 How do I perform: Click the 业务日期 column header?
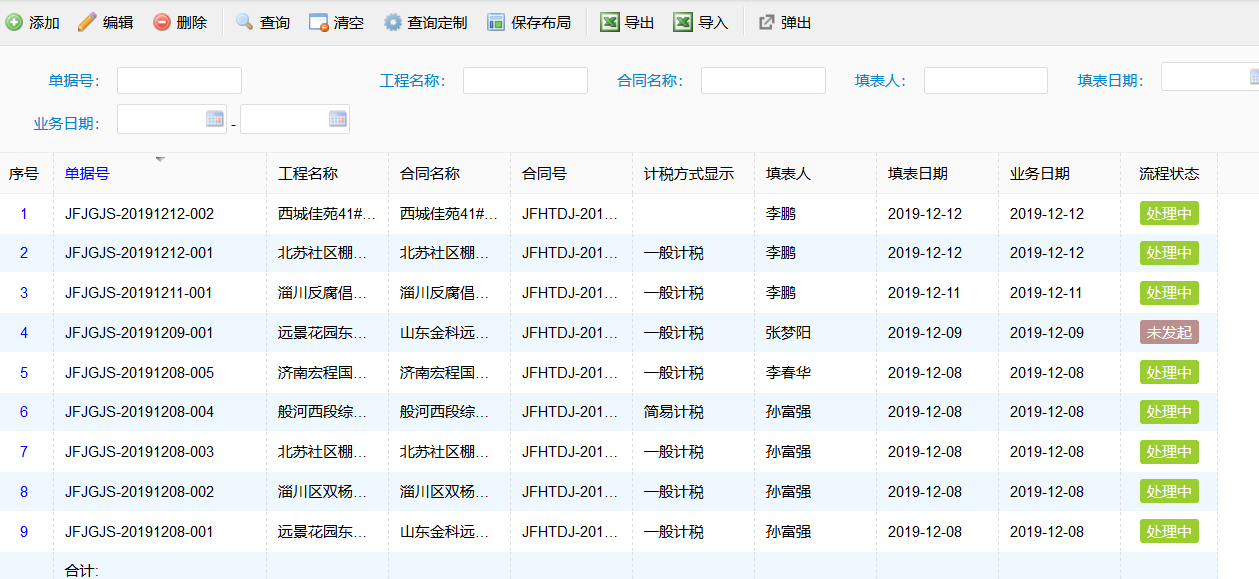click(x=1040, y=173)
